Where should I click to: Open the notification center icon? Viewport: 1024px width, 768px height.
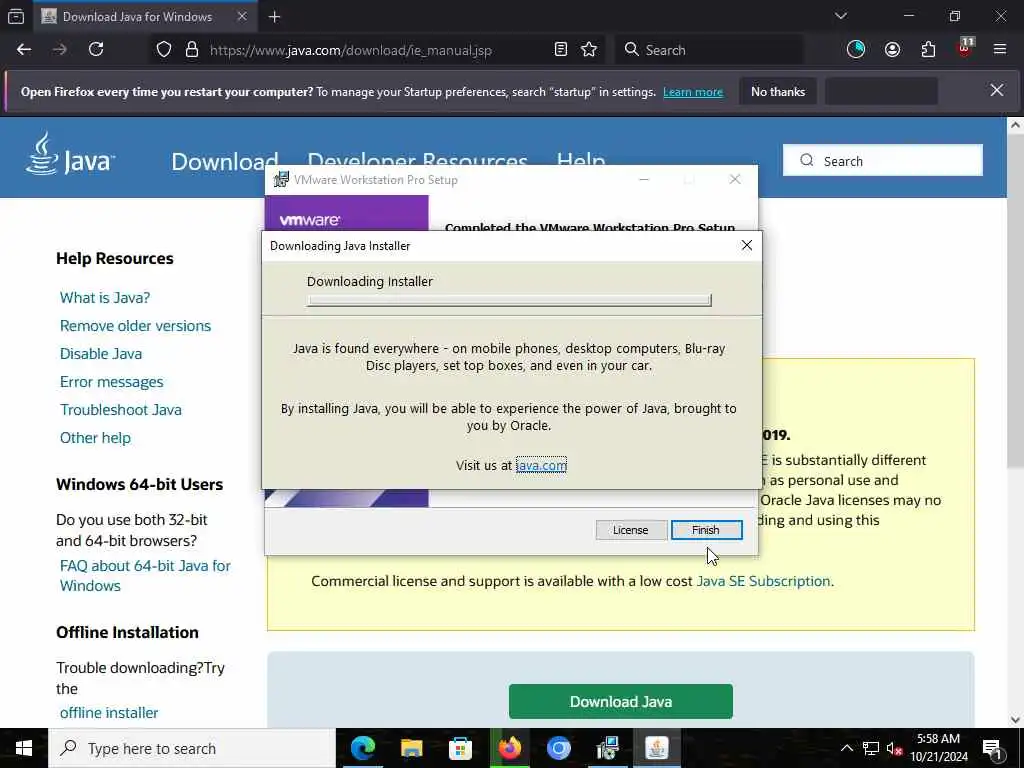[993, 748]
